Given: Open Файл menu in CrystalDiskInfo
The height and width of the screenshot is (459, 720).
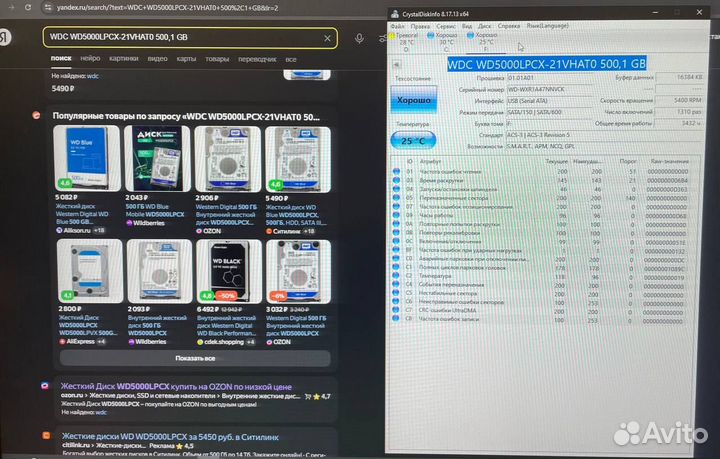Looking at the screenshot, I should coord(398,26).
